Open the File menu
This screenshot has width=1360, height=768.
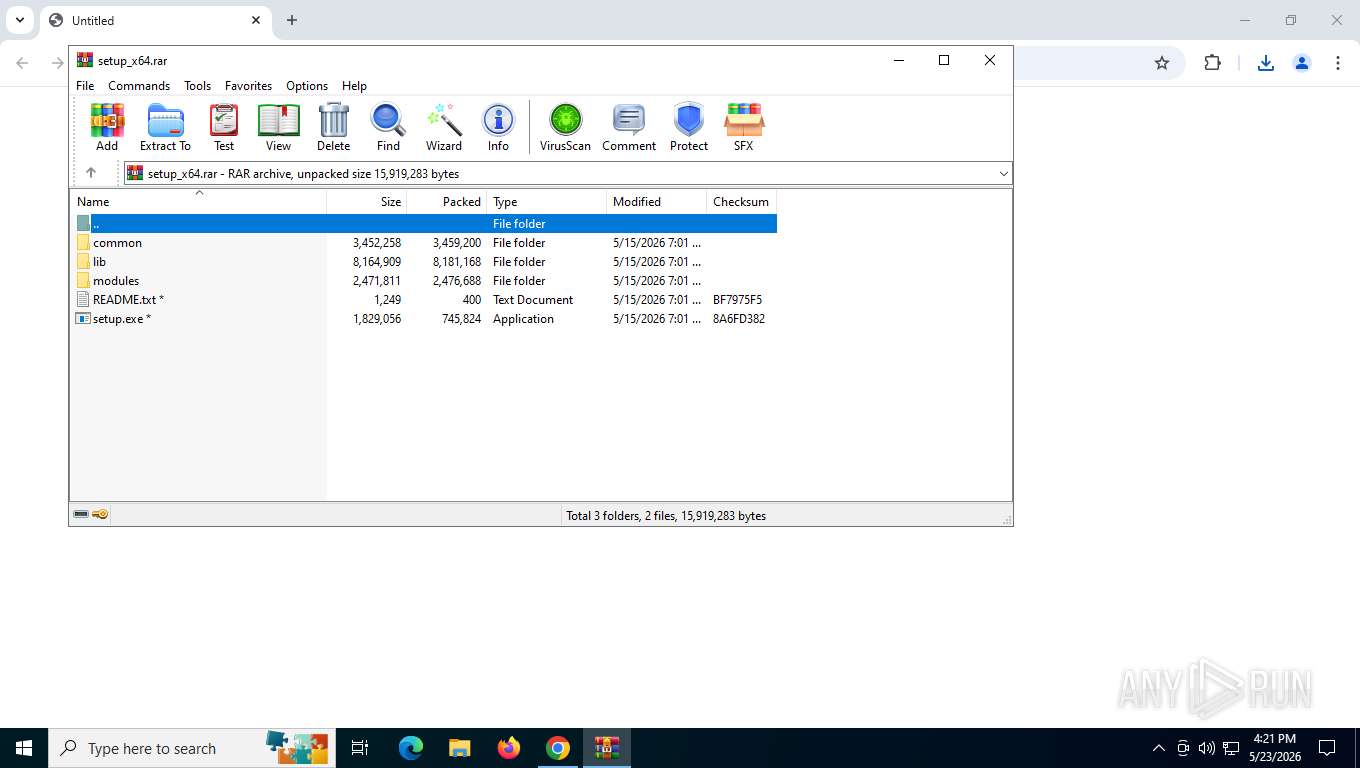85,86
